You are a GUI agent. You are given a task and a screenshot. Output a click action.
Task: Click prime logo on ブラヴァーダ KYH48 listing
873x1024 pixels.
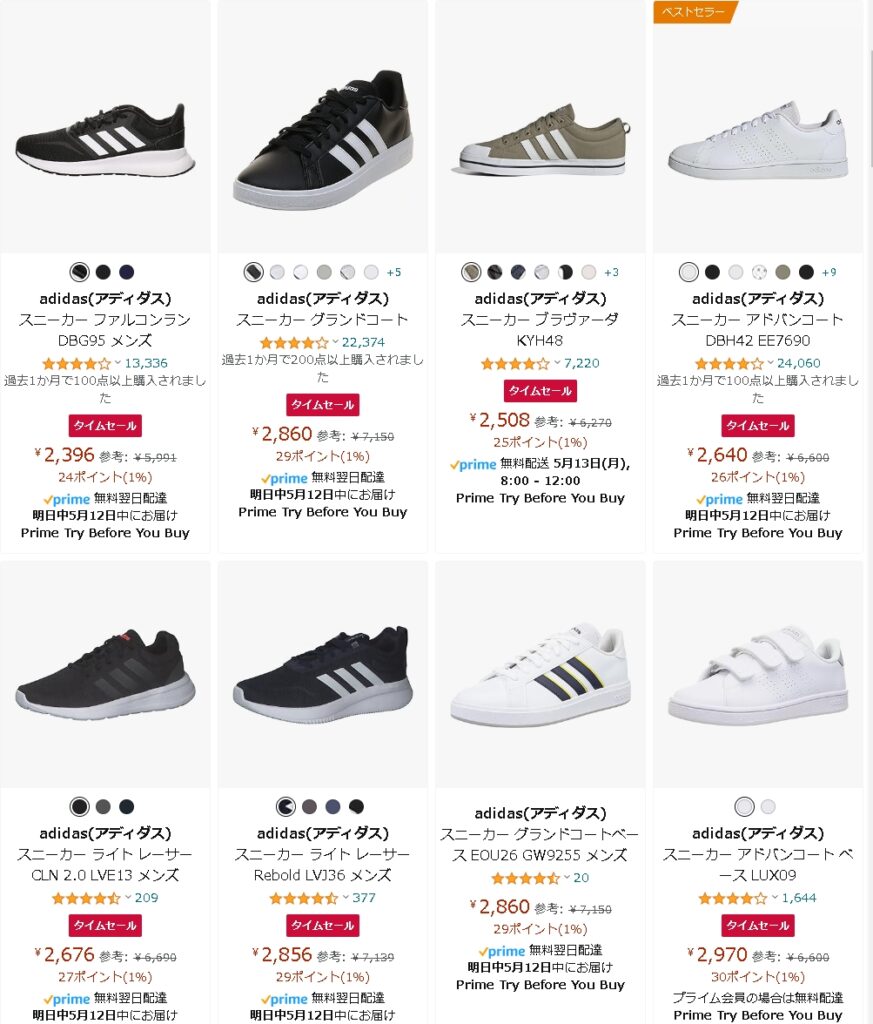[473, 464]
